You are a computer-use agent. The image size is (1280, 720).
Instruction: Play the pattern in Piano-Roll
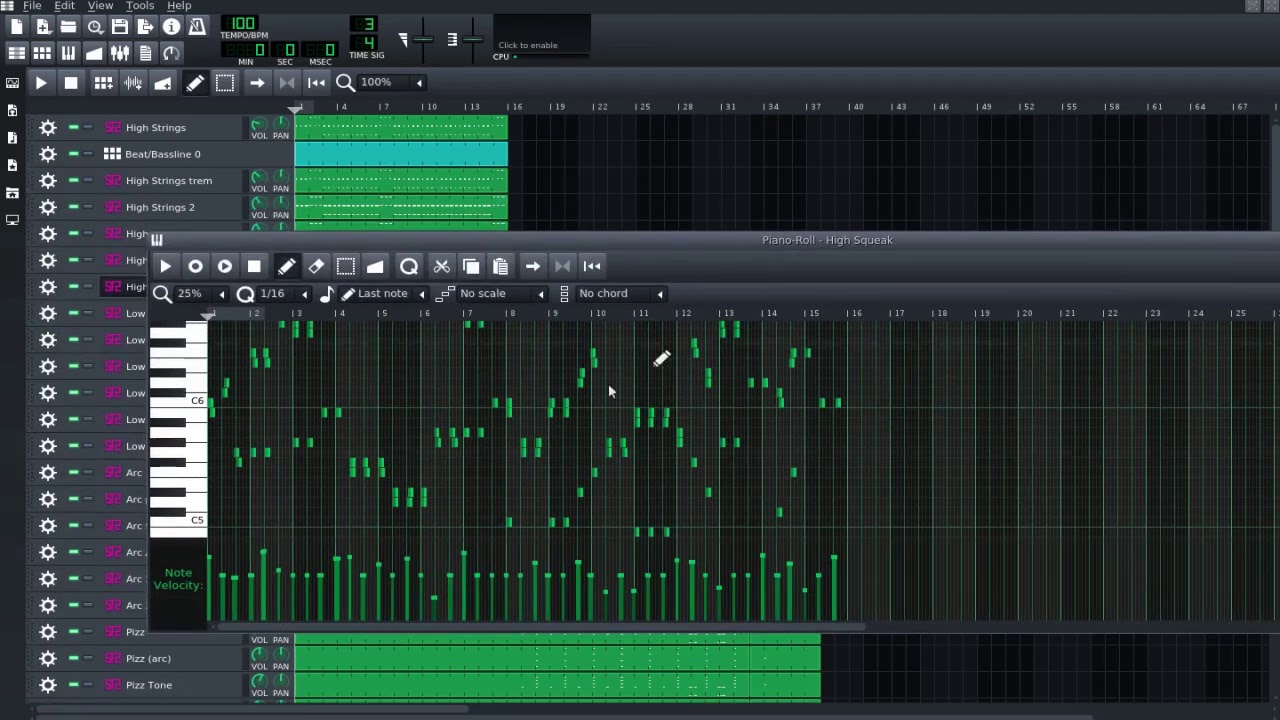click(166, 266)
